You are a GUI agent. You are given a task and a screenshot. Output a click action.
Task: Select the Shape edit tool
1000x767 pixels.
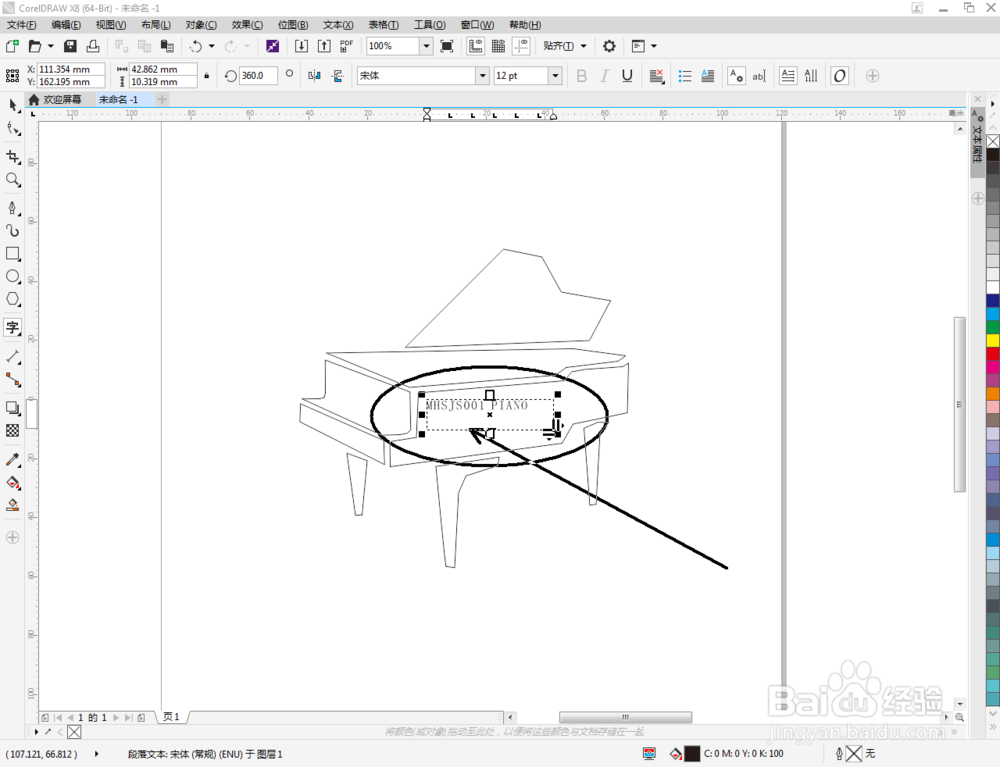12,129
